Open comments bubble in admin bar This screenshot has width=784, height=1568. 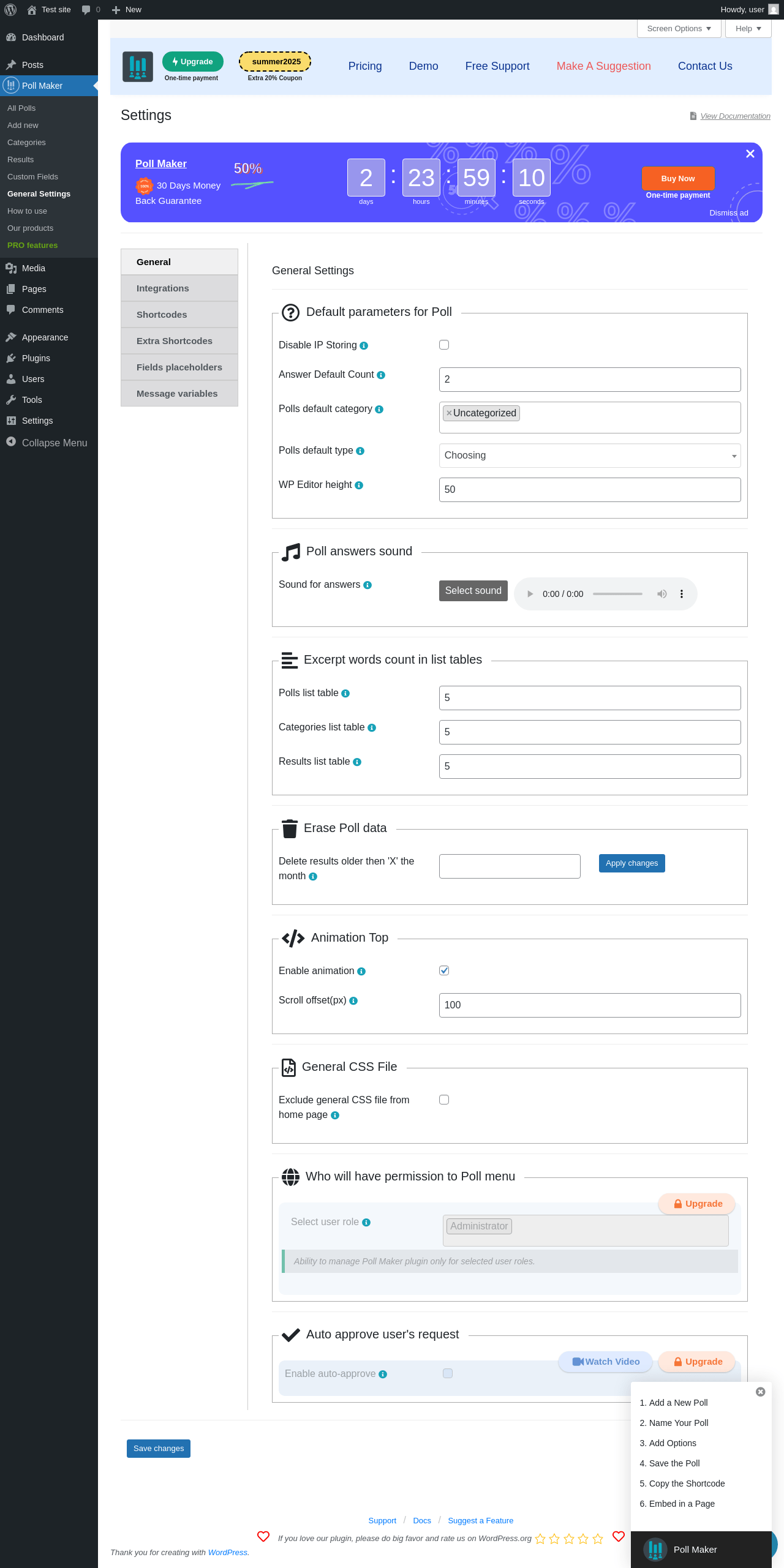click(86, 10)
